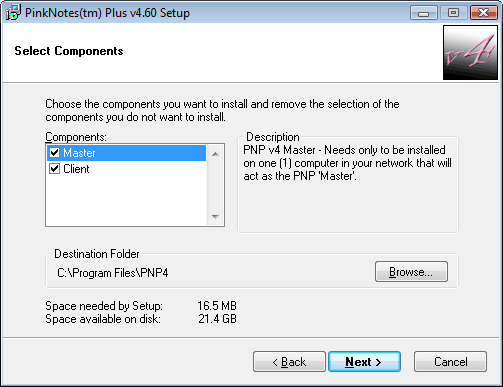This screenshot has height=387, width=503.
Task: Uncheck the Master component checkbox
Action: (54, 153)
